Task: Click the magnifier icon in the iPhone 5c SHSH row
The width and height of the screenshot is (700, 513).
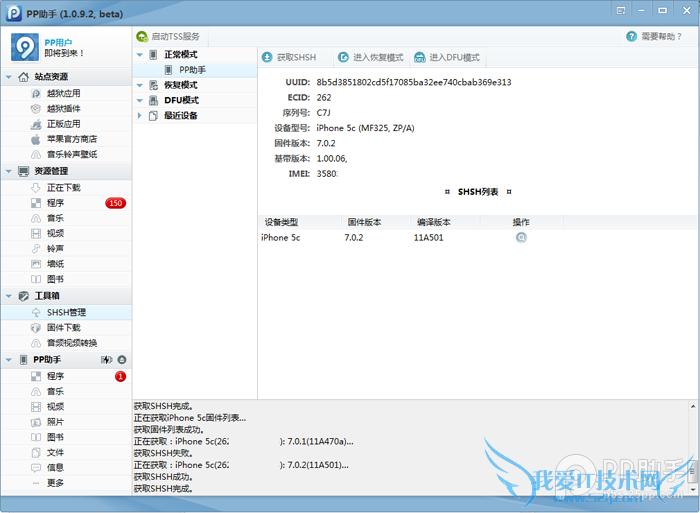Action: (x=521, y=238)
